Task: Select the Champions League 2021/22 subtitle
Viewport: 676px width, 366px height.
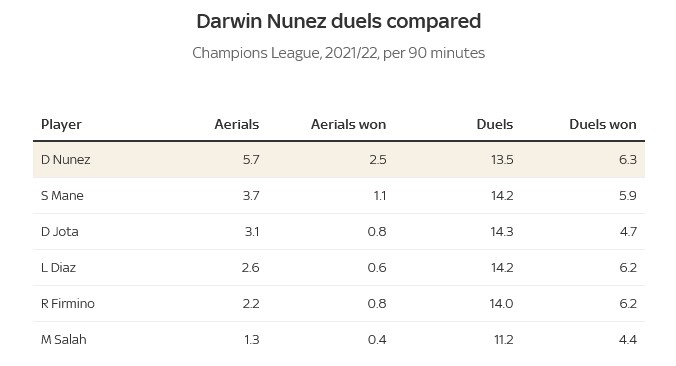Action: click(338, 53)
